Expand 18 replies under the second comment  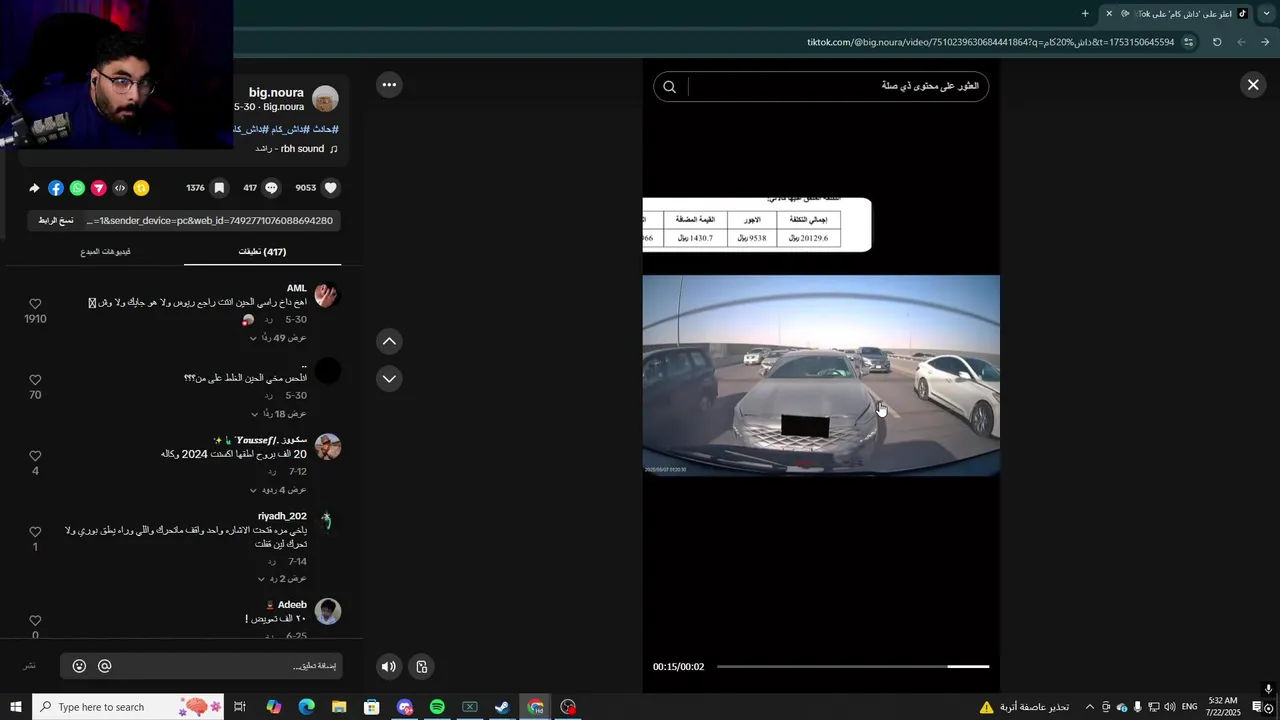278,414
